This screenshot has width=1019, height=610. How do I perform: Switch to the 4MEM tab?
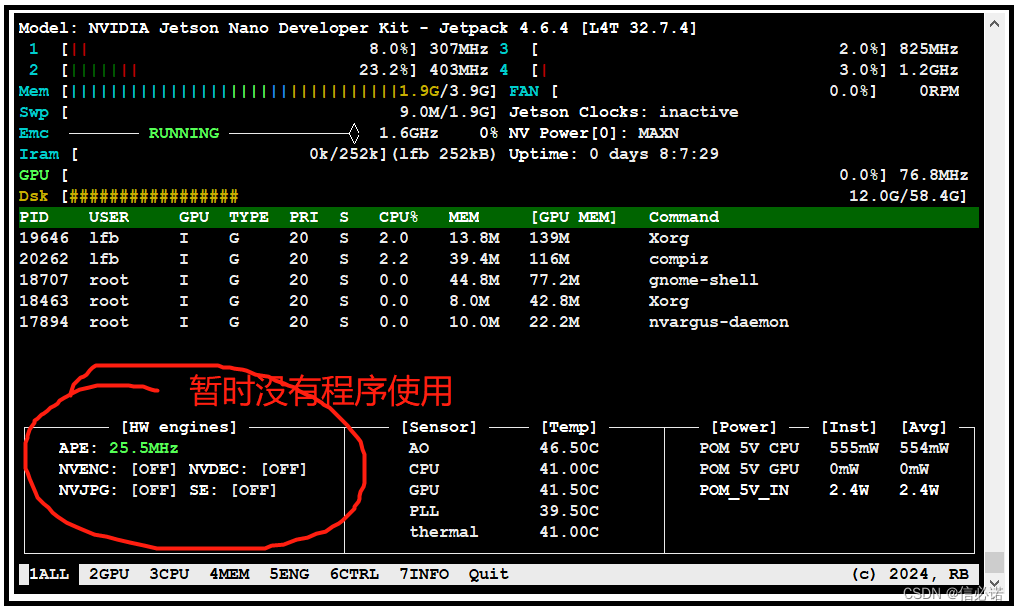click(229, 574)
